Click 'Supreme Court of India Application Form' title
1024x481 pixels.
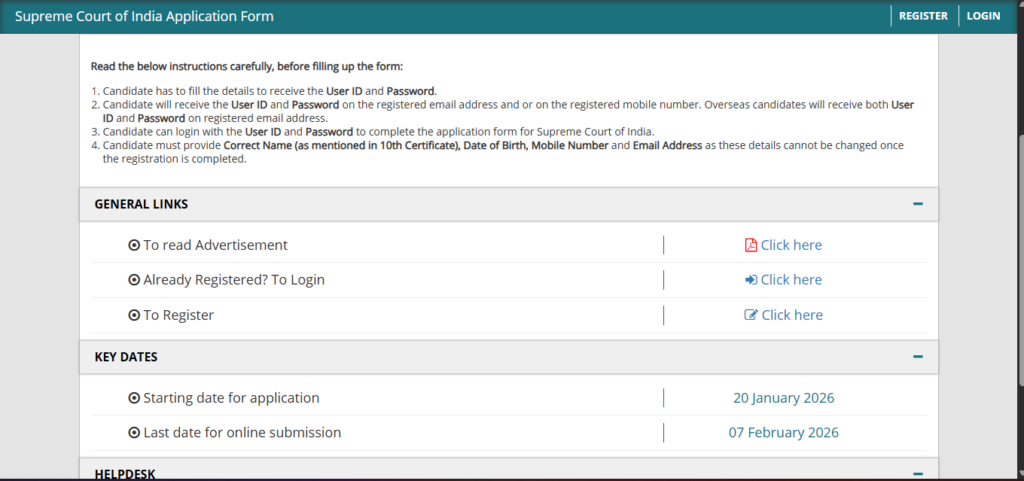click(x=144, y=16)
